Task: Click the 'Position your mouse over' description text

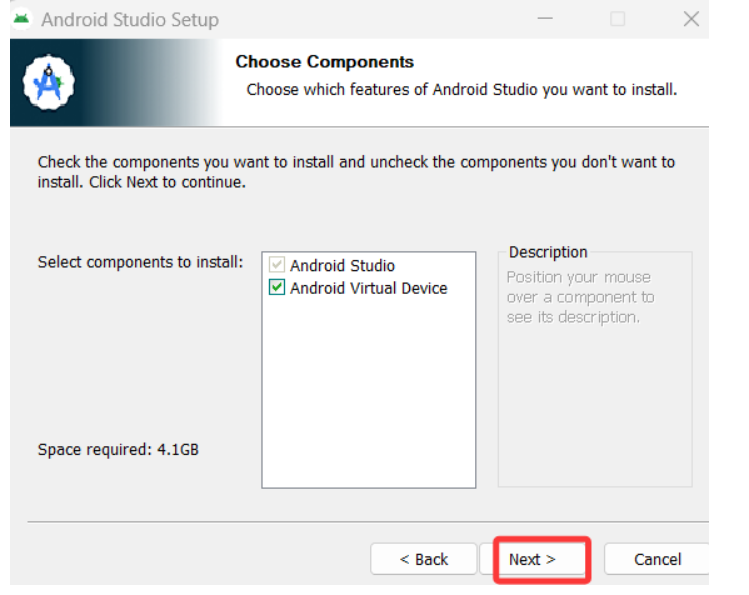Action: coord(580,297)
